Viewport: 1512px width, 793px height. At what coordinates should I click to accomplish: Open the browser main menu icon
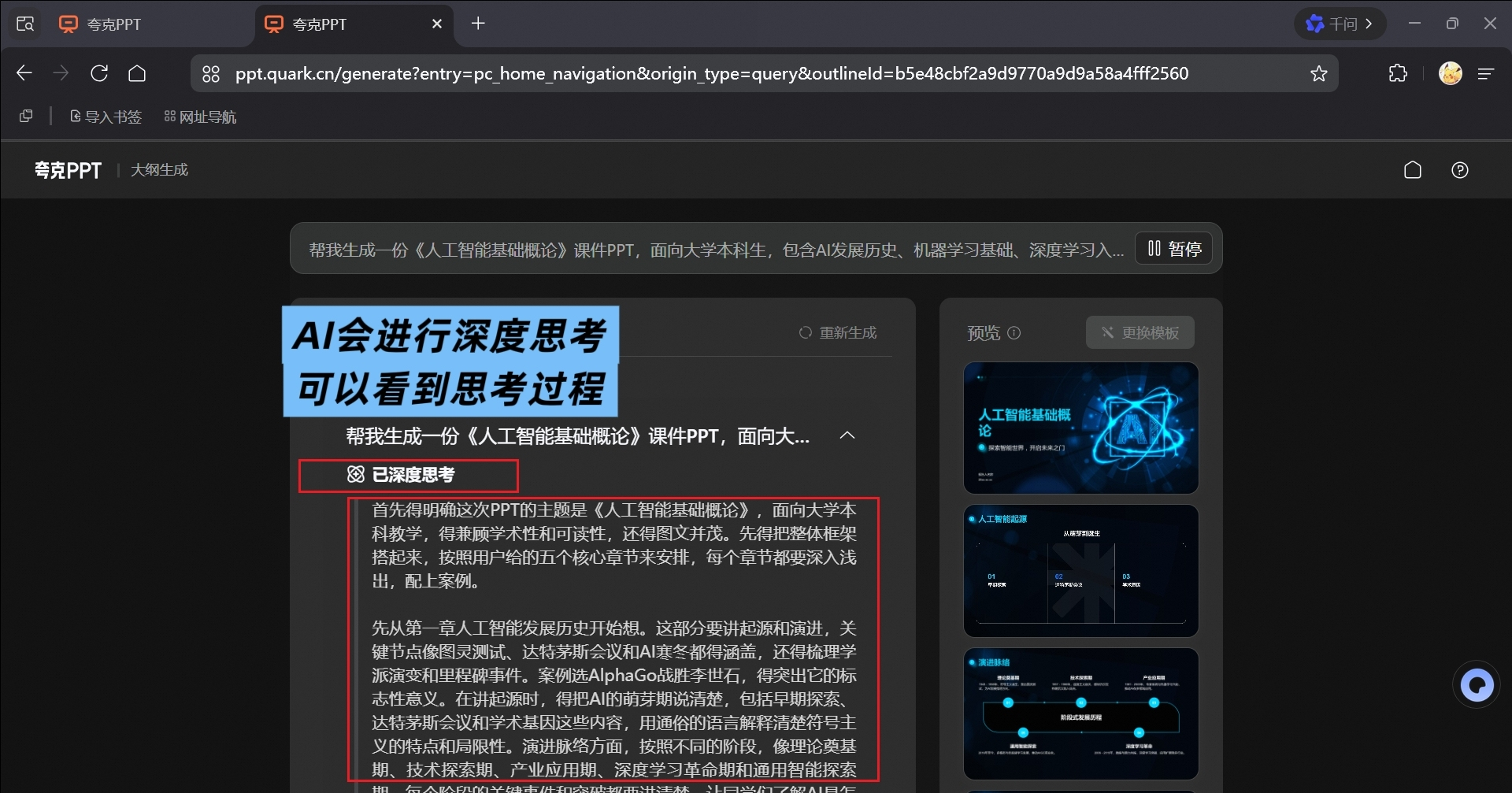[x=1486, y=73]
